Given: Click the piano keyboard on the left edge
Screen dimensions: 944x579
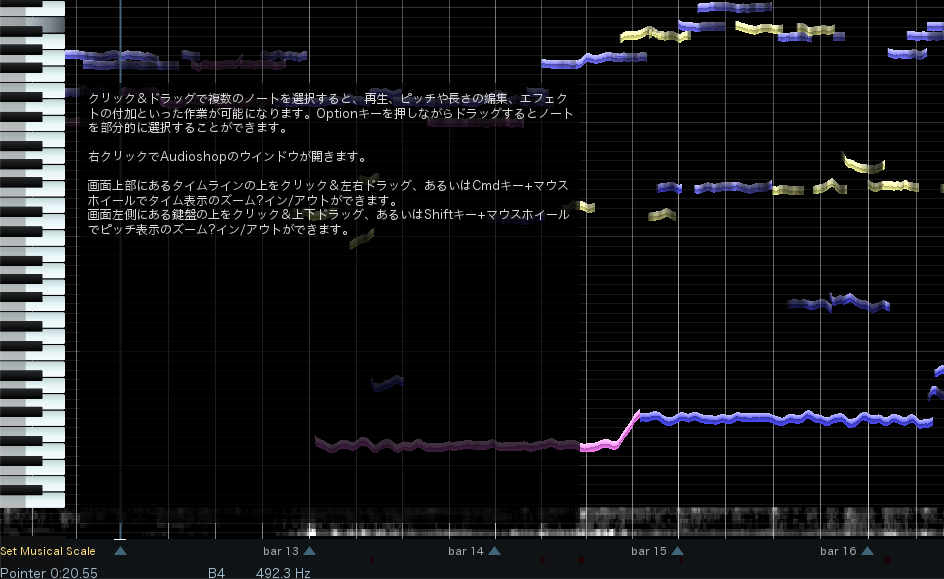Looking at the screenshot, I should [33, 254].
